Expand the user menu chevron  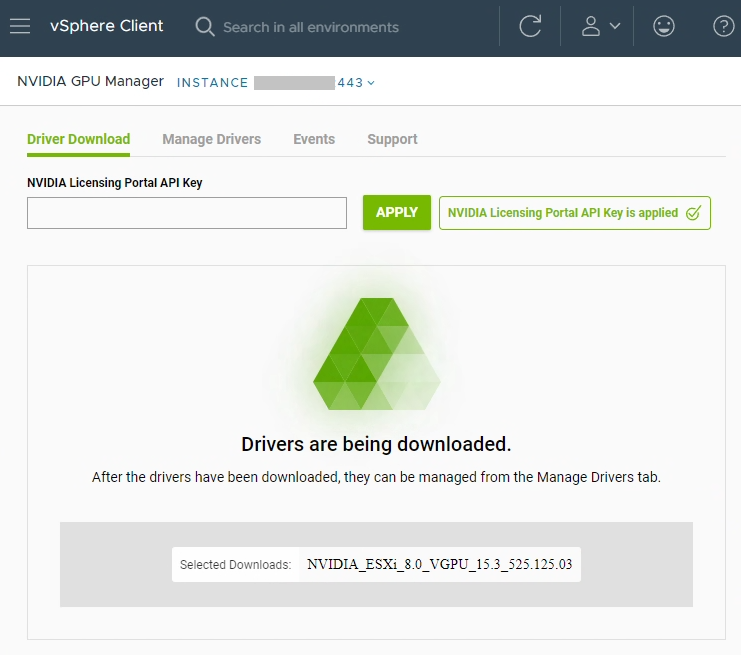click(x=615, y=27)
